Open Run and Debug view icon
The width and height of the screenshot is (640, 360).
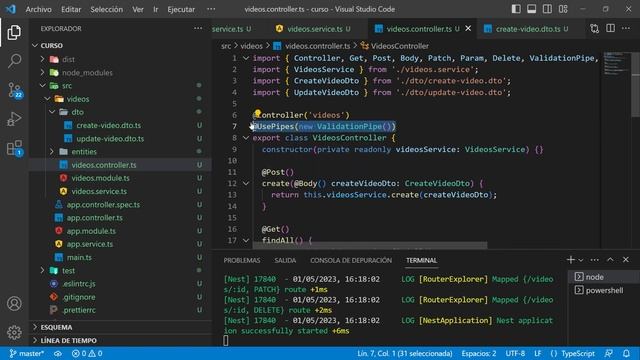coord(14,119)
